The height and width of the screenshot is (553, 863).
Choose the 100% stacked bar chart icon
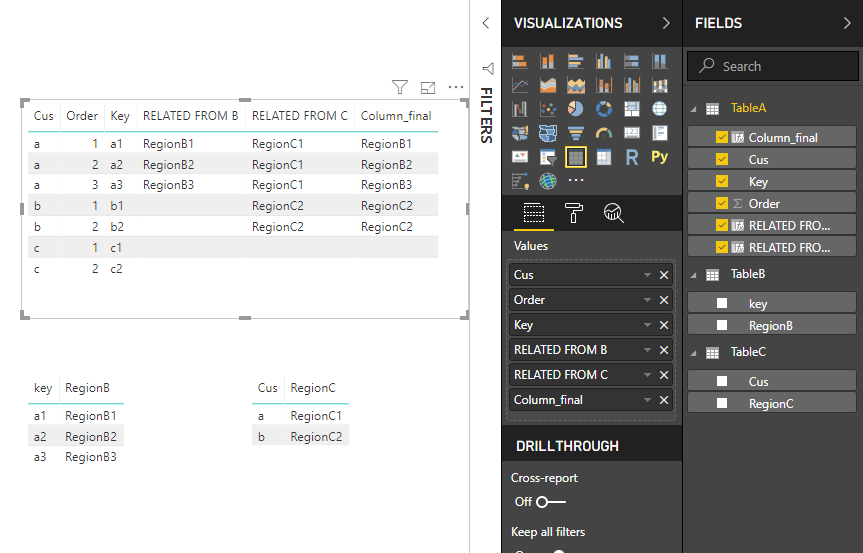tap(632, 61)
